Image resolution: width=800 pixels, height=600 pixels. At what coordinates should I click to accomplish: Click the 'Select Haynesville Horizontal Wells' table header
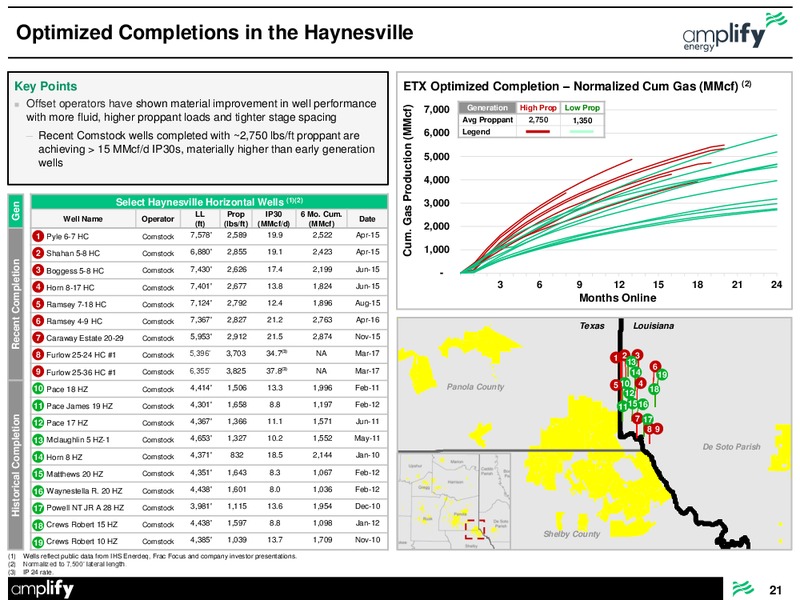coord(209,202)
